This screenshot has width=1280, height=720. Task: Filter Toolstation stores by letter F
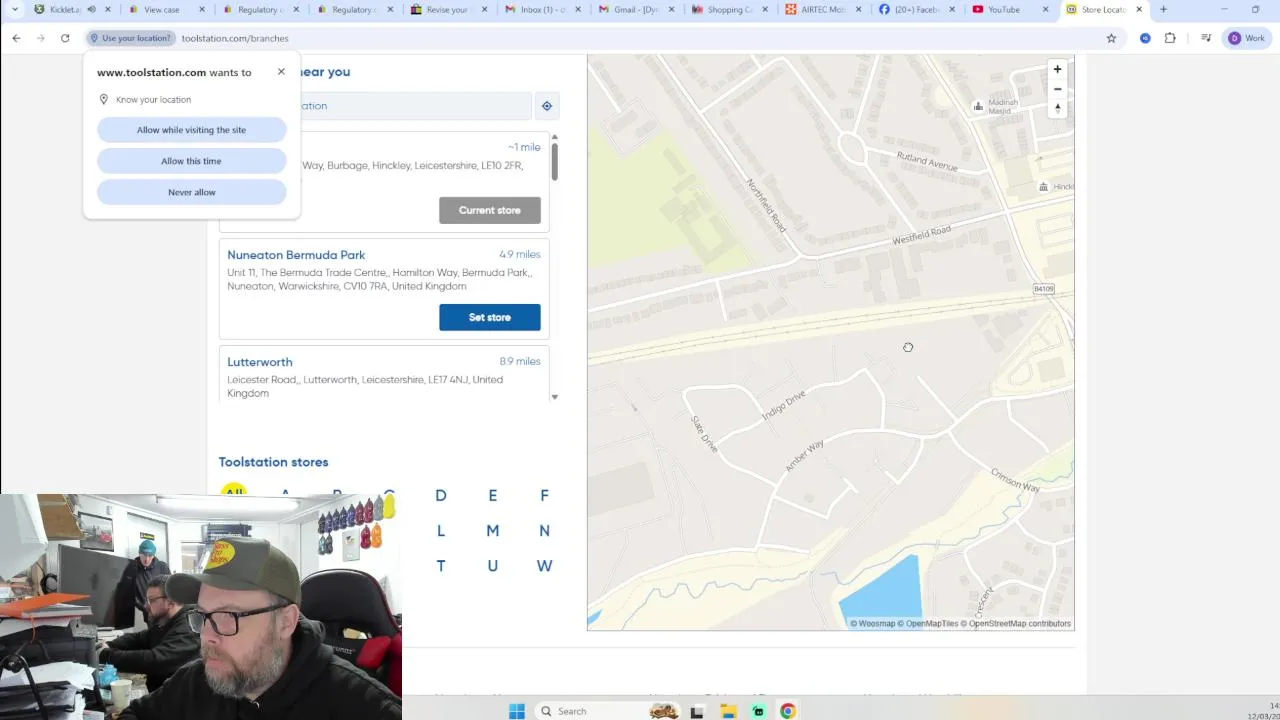point(544,495)
